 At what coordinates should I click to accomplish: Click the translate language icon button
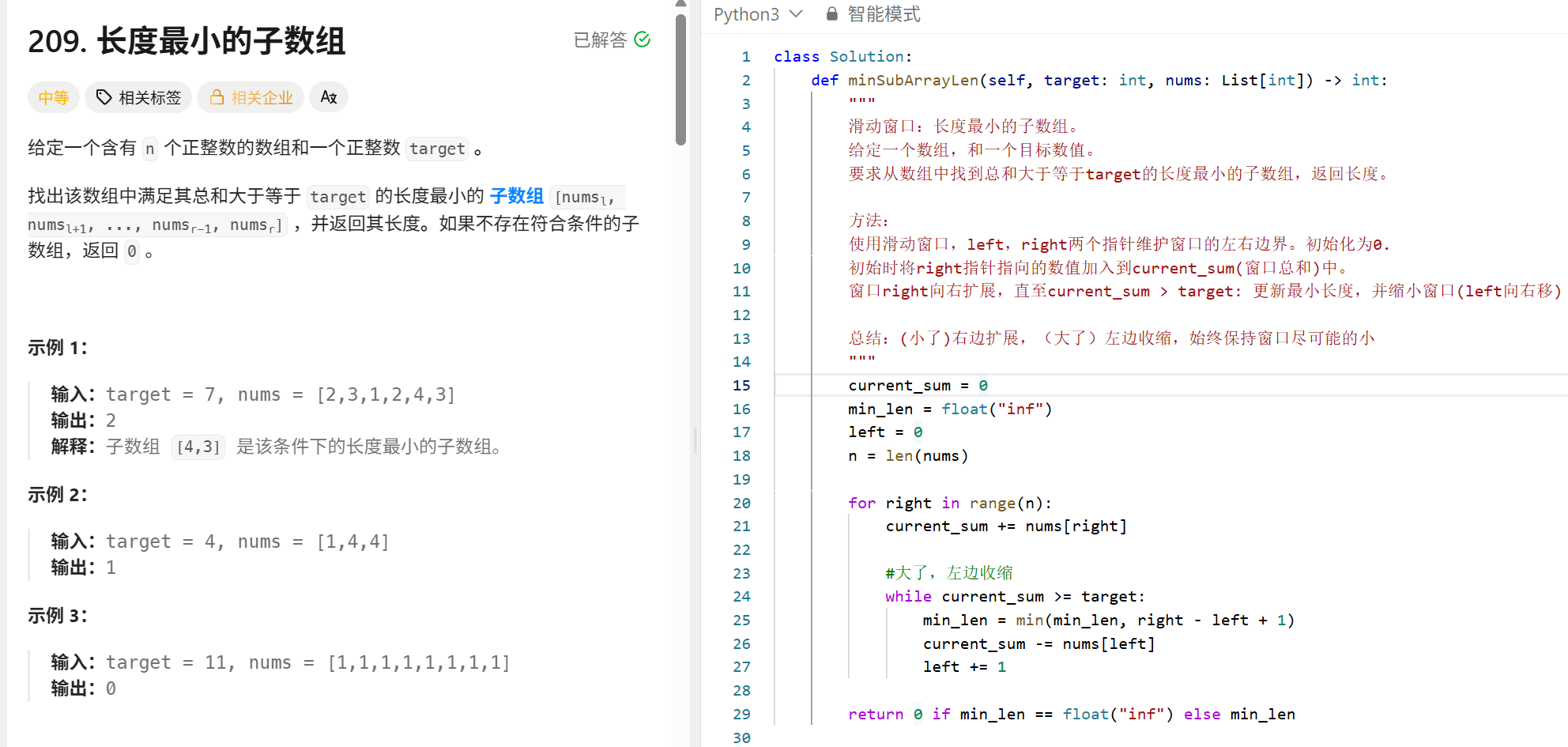click(329, 97)
